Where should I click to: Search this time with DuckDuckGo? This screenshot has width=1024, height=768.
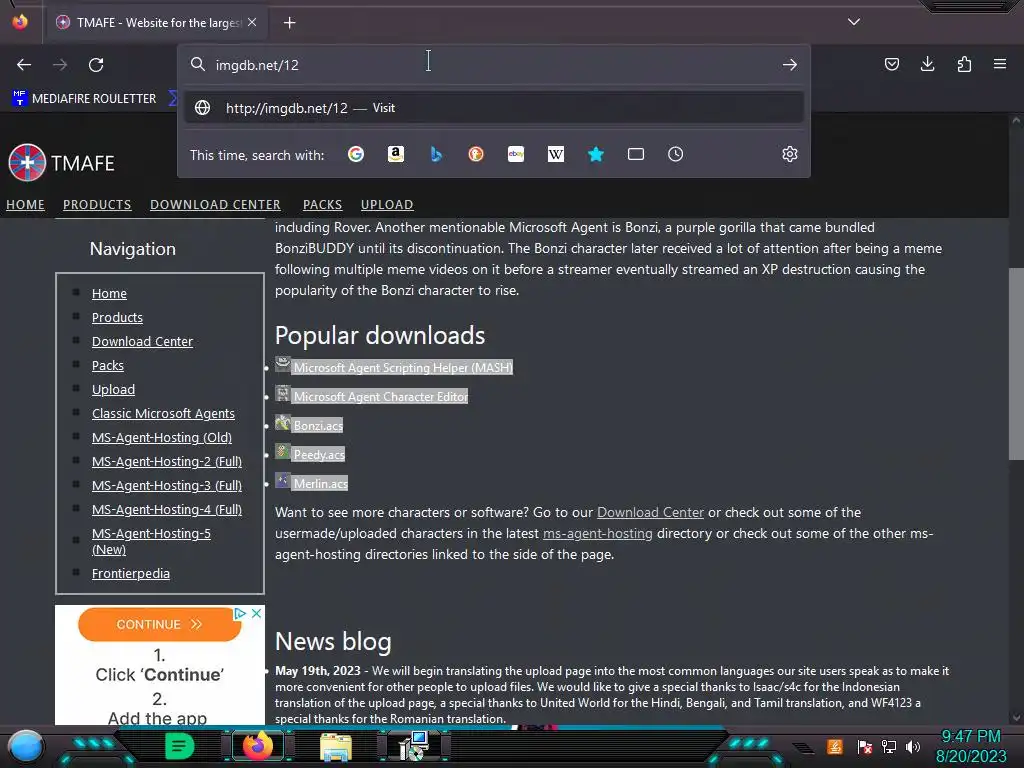pos(475,154)
